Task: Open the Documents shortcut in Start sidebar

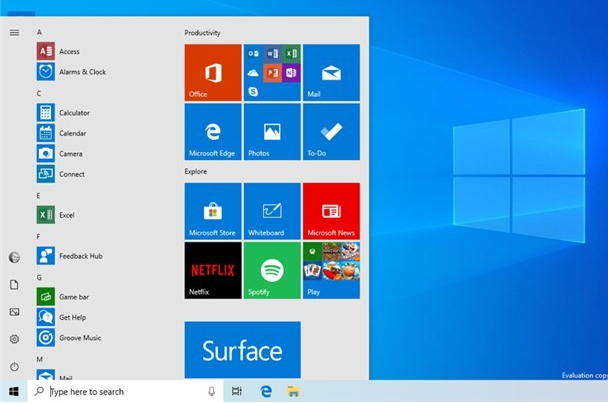Action: point(14,285)
